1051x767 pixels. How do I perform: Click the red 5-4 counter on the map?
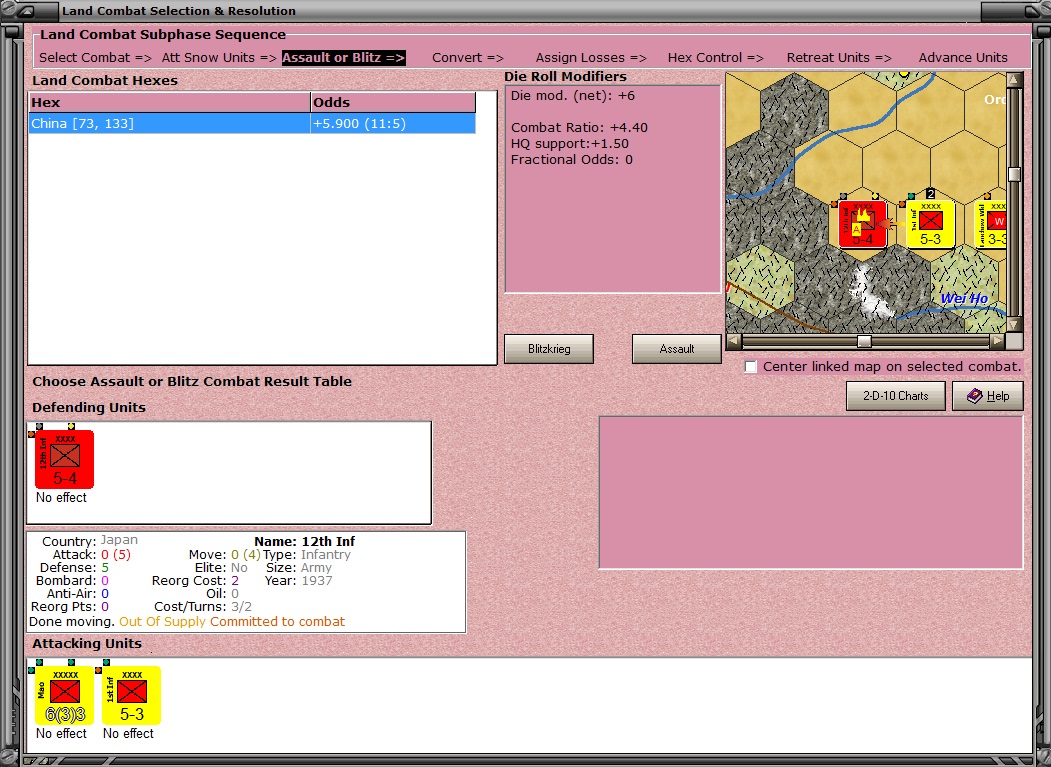(862, 224)
